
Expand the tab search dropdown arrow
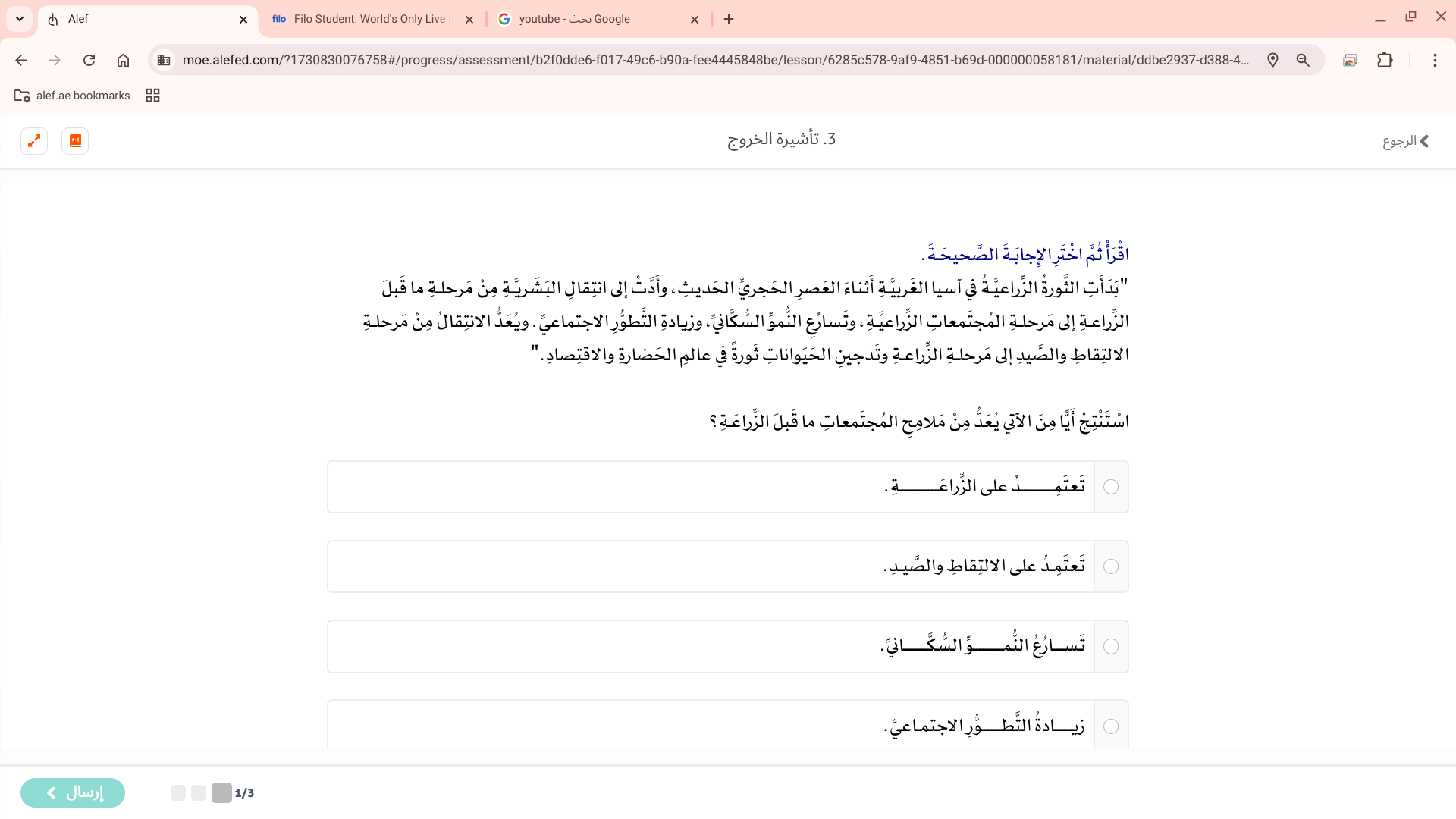point(20,19)
